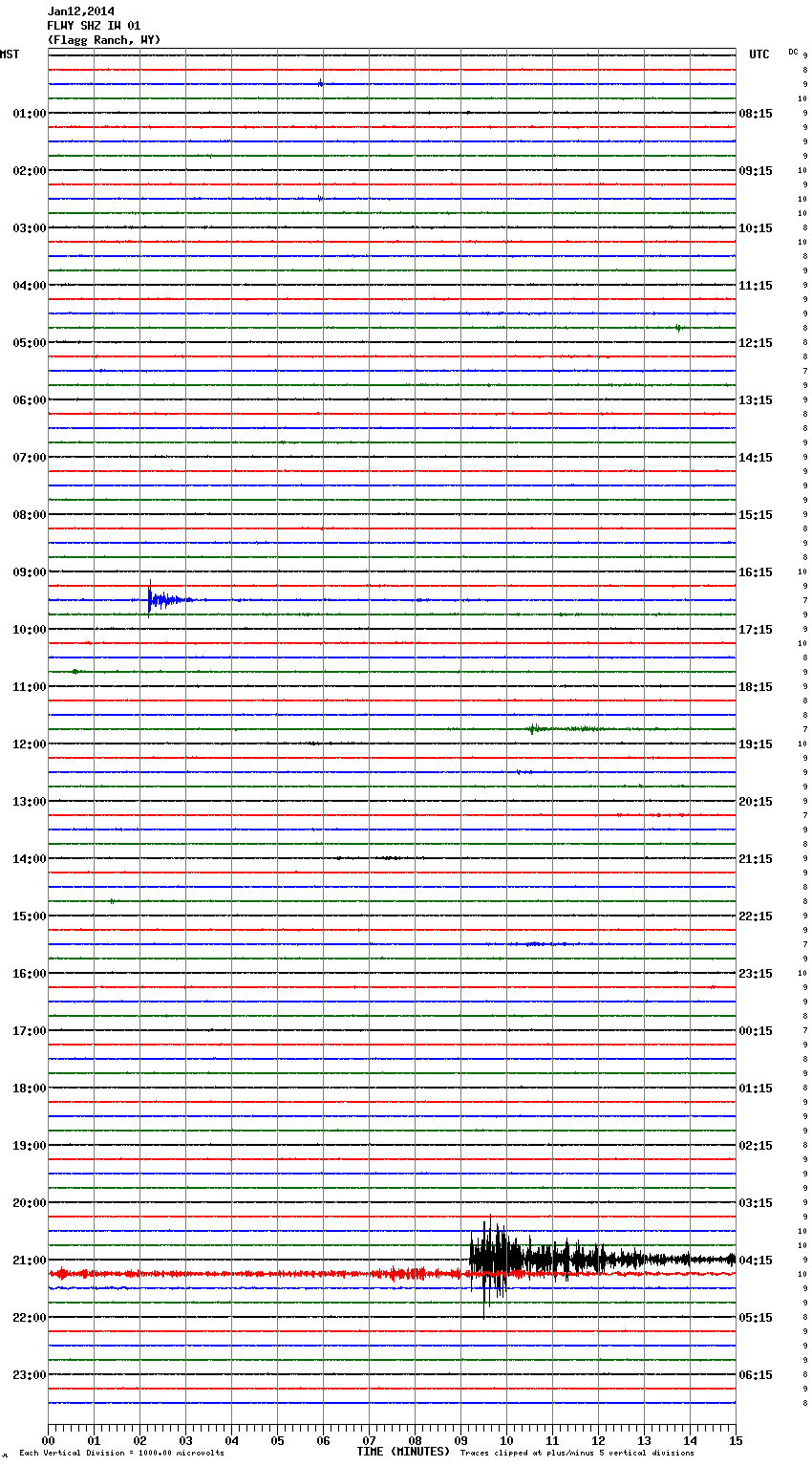
Task: Click the '12:15' UTC time label
Action: pyautogui.click(x=756, y=343)
